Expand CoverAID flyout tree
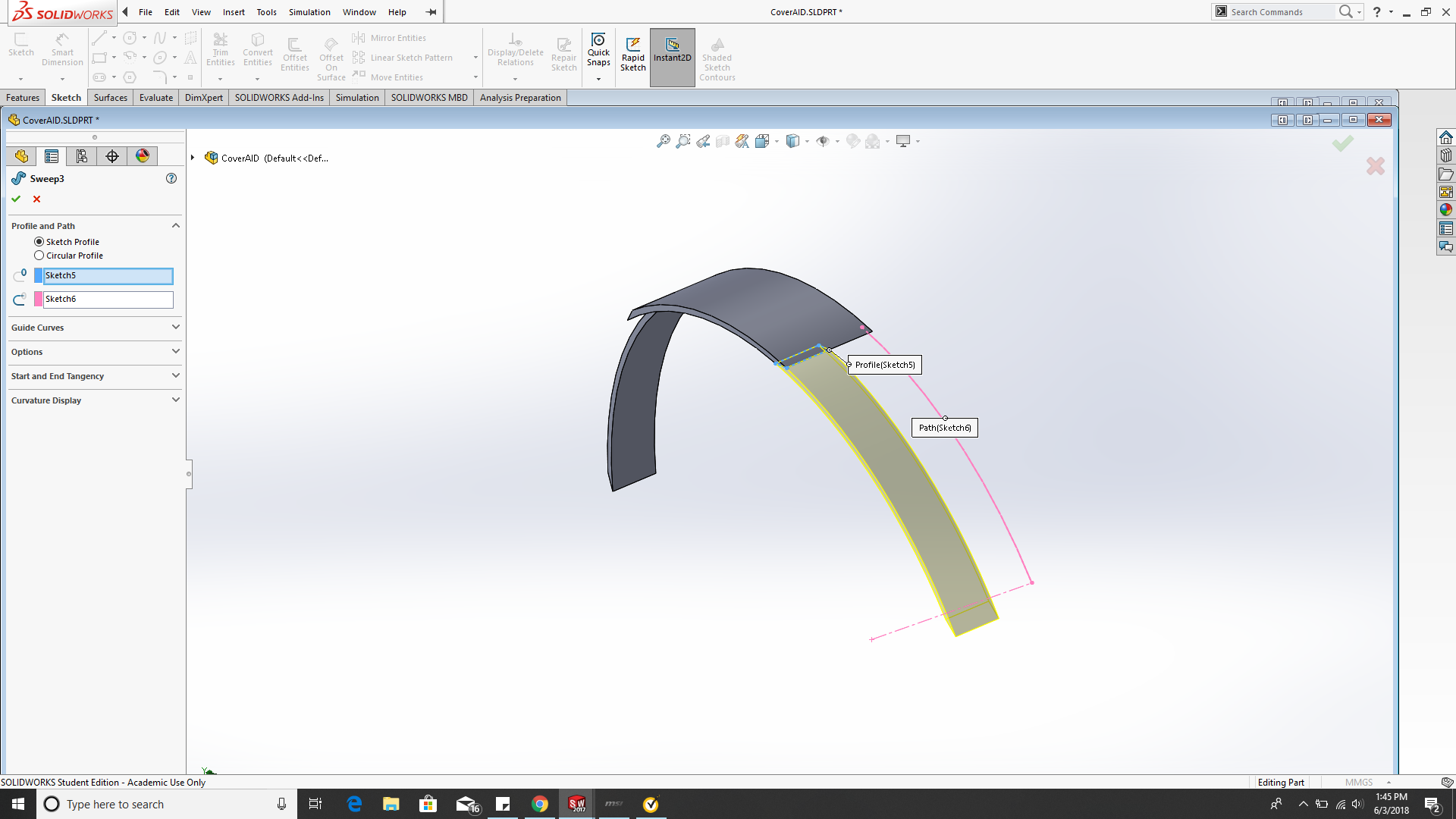Image resolution: width=1456 pixels, height=819 pixels. (193, 158)
